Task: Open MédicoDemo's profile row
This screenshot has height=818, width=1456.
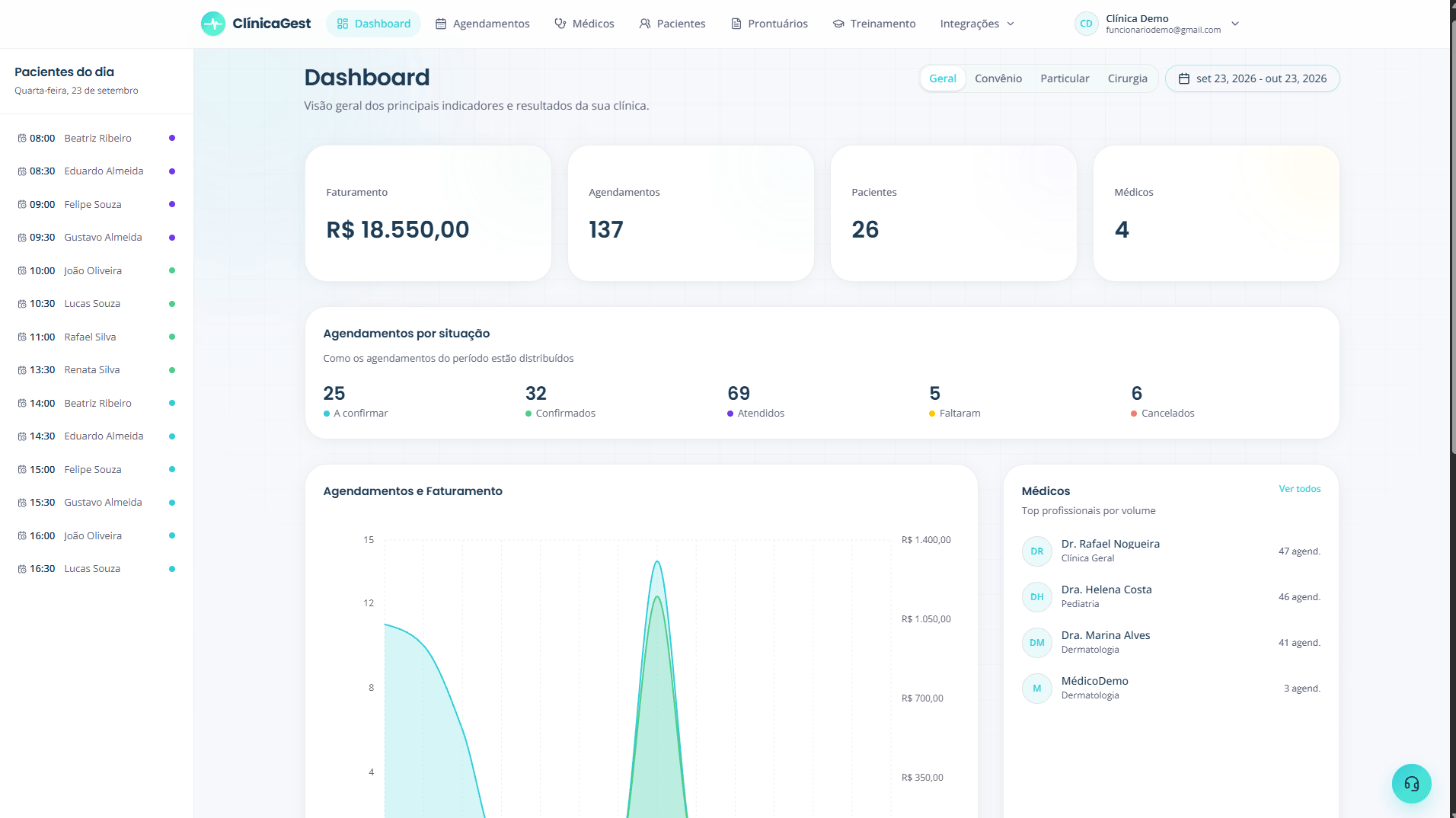Action: [1171, 689]
